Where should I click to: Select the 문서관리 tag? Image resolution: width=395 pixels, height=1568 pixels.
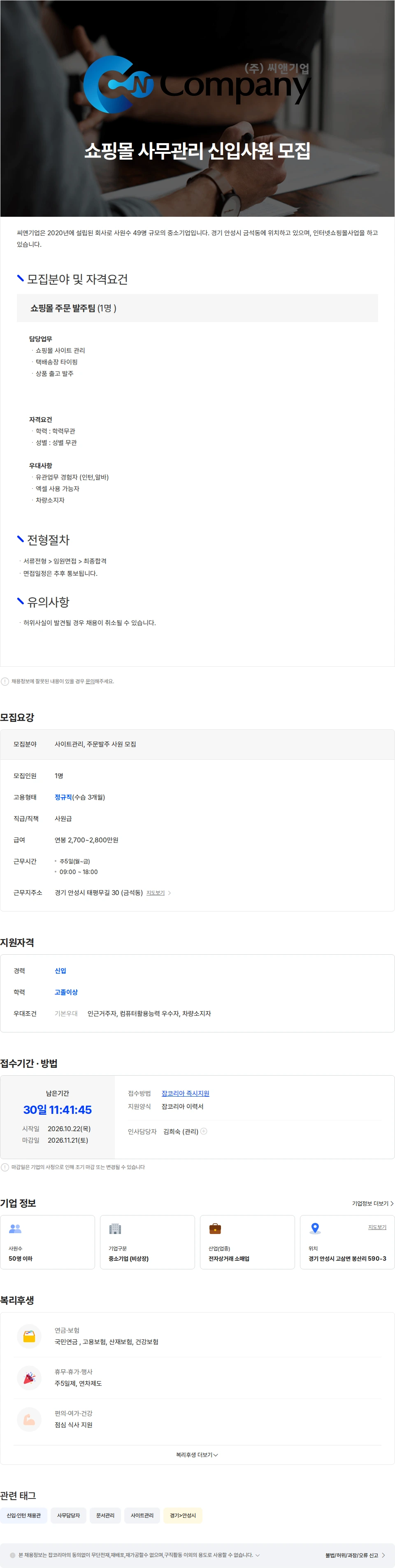tap(105, 1516)
